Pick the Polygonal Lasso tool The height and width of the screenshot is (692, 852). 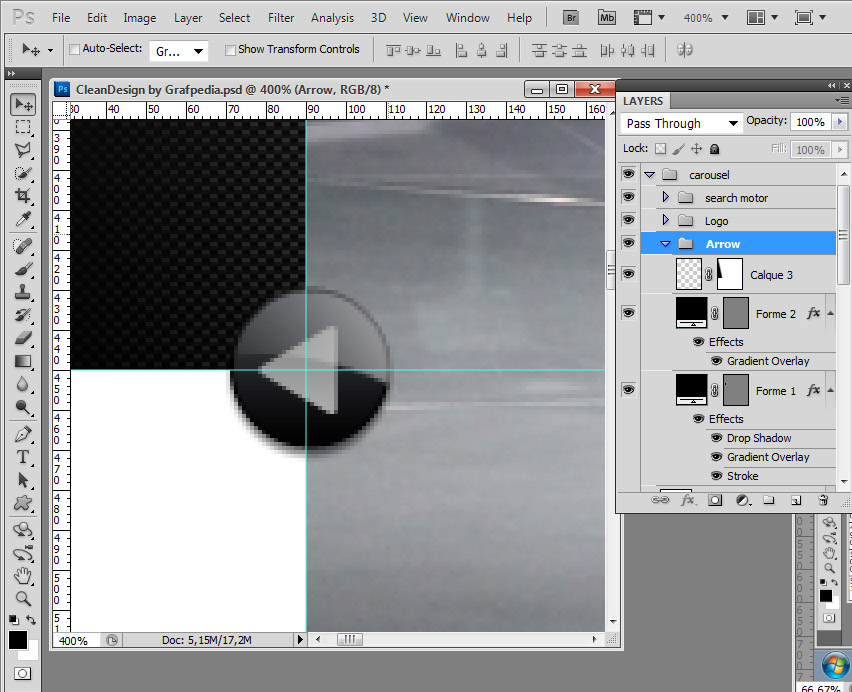click(x=23, y=150)
